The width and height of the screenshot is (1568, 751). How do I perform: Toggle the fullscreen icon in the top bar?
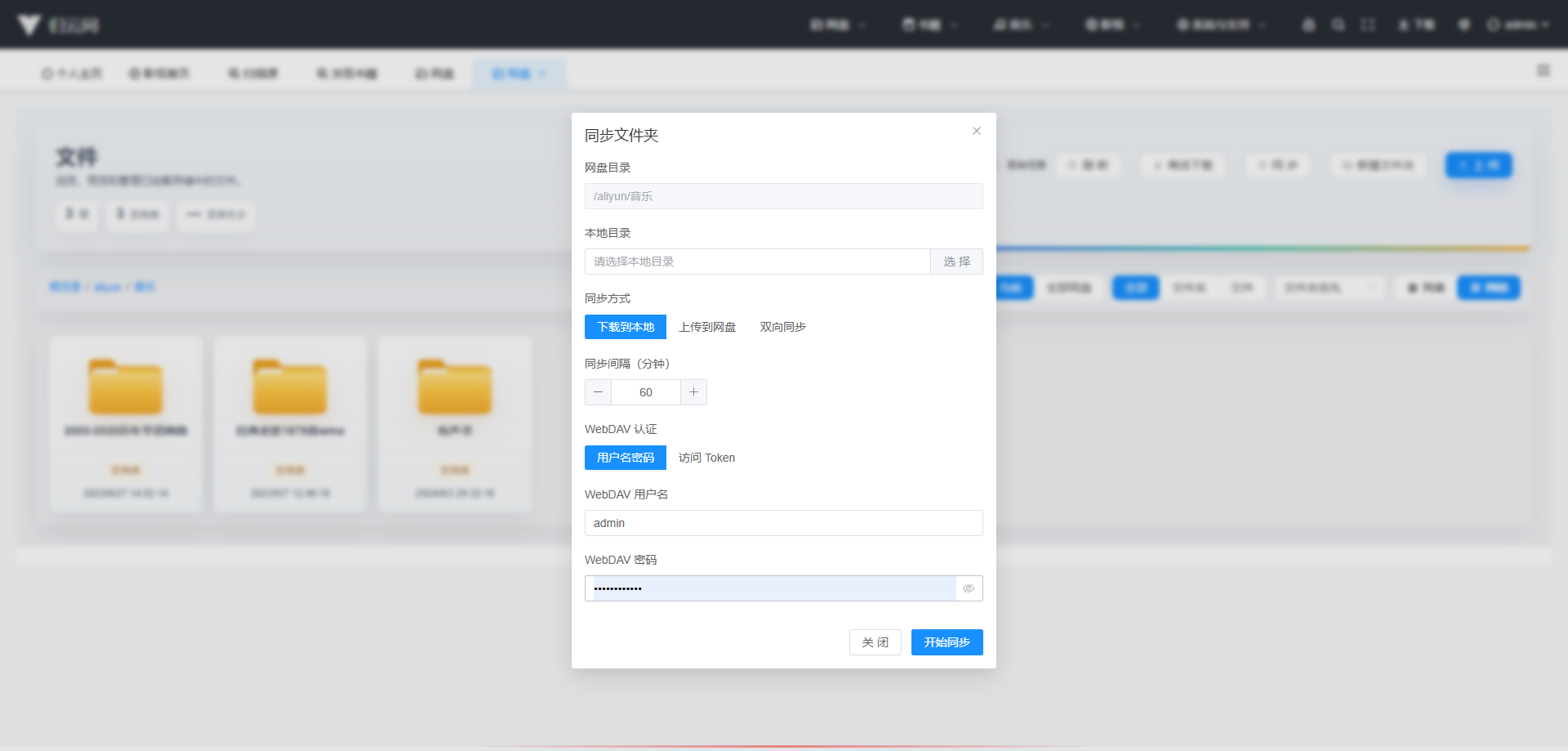(1368, 25)
